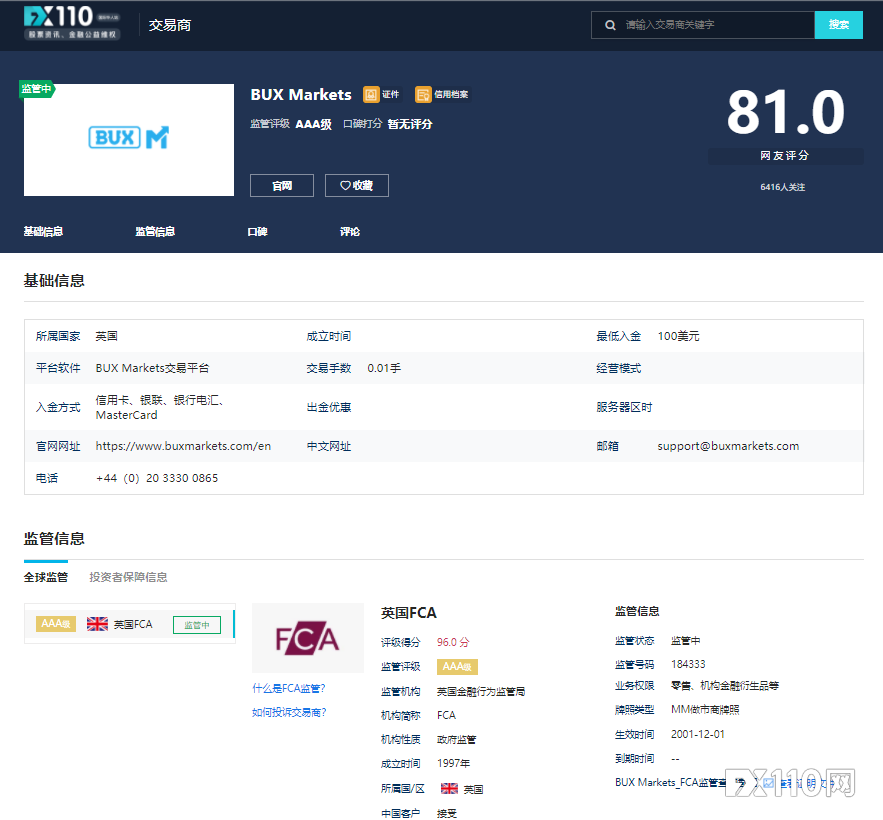Focus the broker keyword search field
This screenshot has width=883, height=820.
[703, 25]
